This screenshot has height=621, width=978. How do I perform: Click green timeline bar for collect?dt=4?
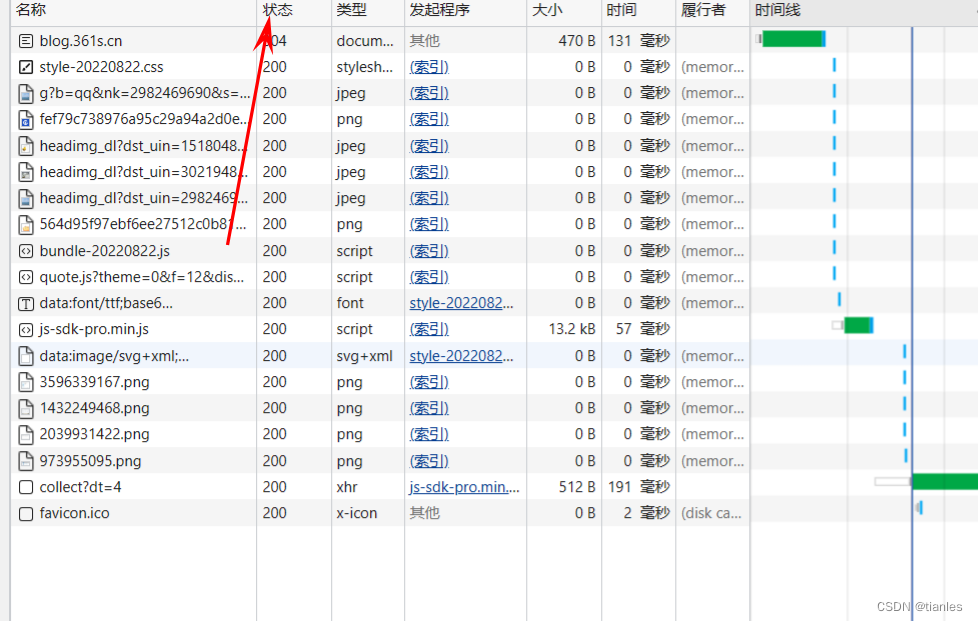coord(944,481)
